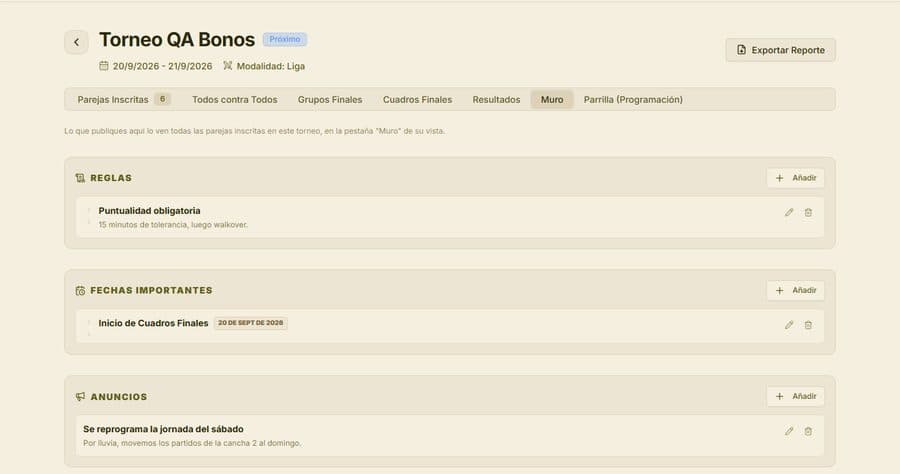
Task: Grab the drag handle of Inicio de Cuadros Finales row
Action: [x=89, y=326]
